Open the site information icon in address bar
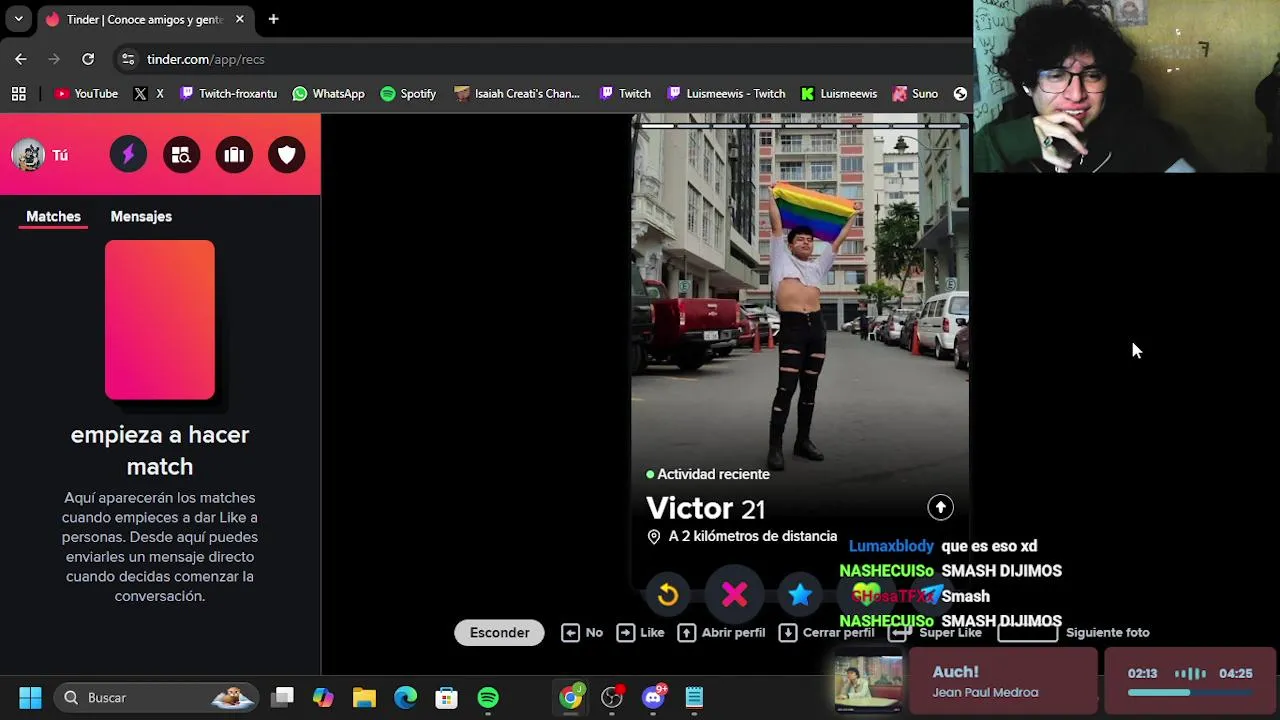This screenshot has height=720, width=1280. [x=127, y=59]
